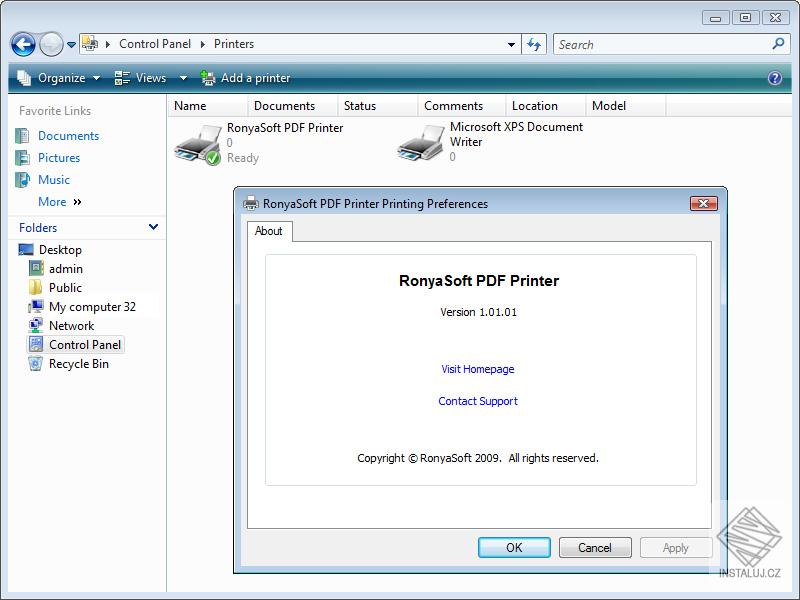Open the Views dropdown arrow
800x600 pixels.
pos(183,79)
